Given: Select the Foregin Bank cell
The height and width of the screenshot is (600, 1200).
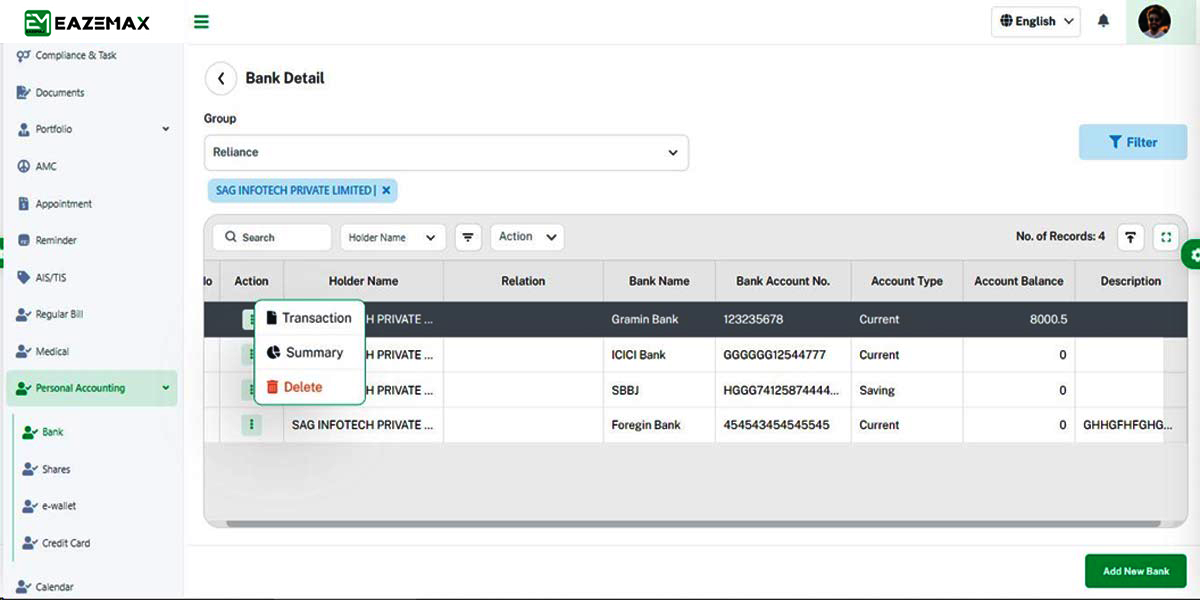Looking at the screenshot, I should tap(659, 425).
